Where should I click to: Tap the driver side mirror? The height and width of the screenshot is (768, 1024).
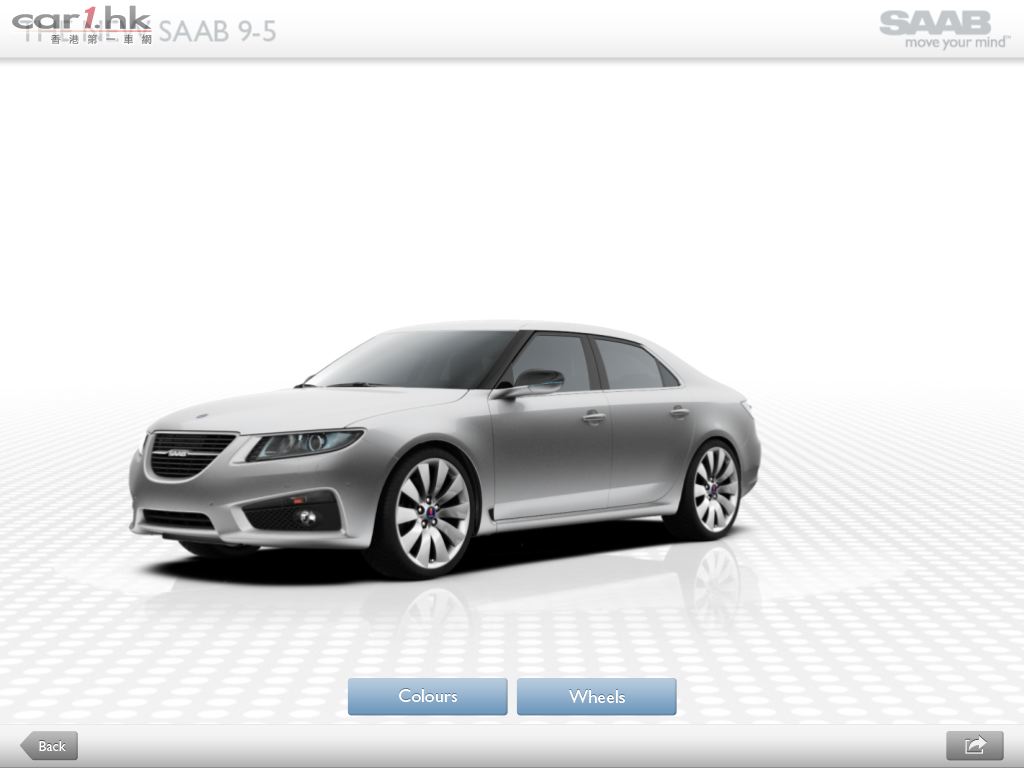click(x=535, y=382)
